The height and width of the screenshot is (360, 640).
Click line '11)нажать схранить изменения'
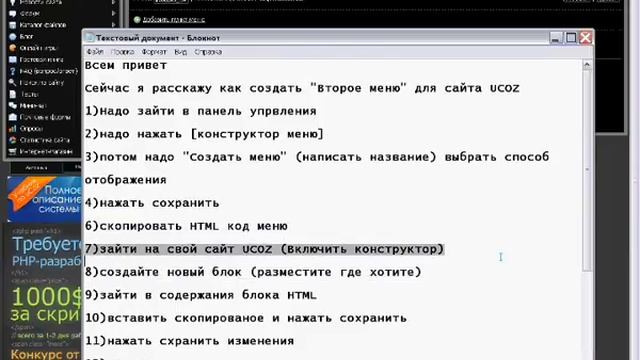point(189,341)
